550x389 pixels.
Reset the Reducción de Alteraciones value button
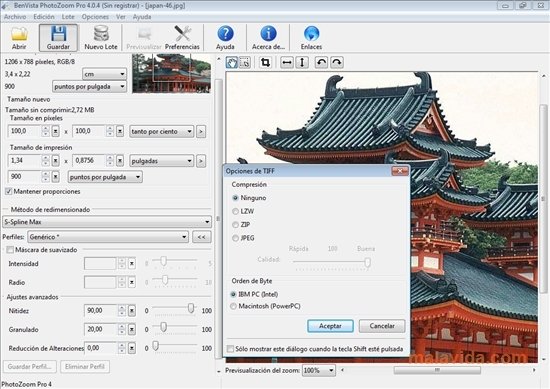point(132,348)
